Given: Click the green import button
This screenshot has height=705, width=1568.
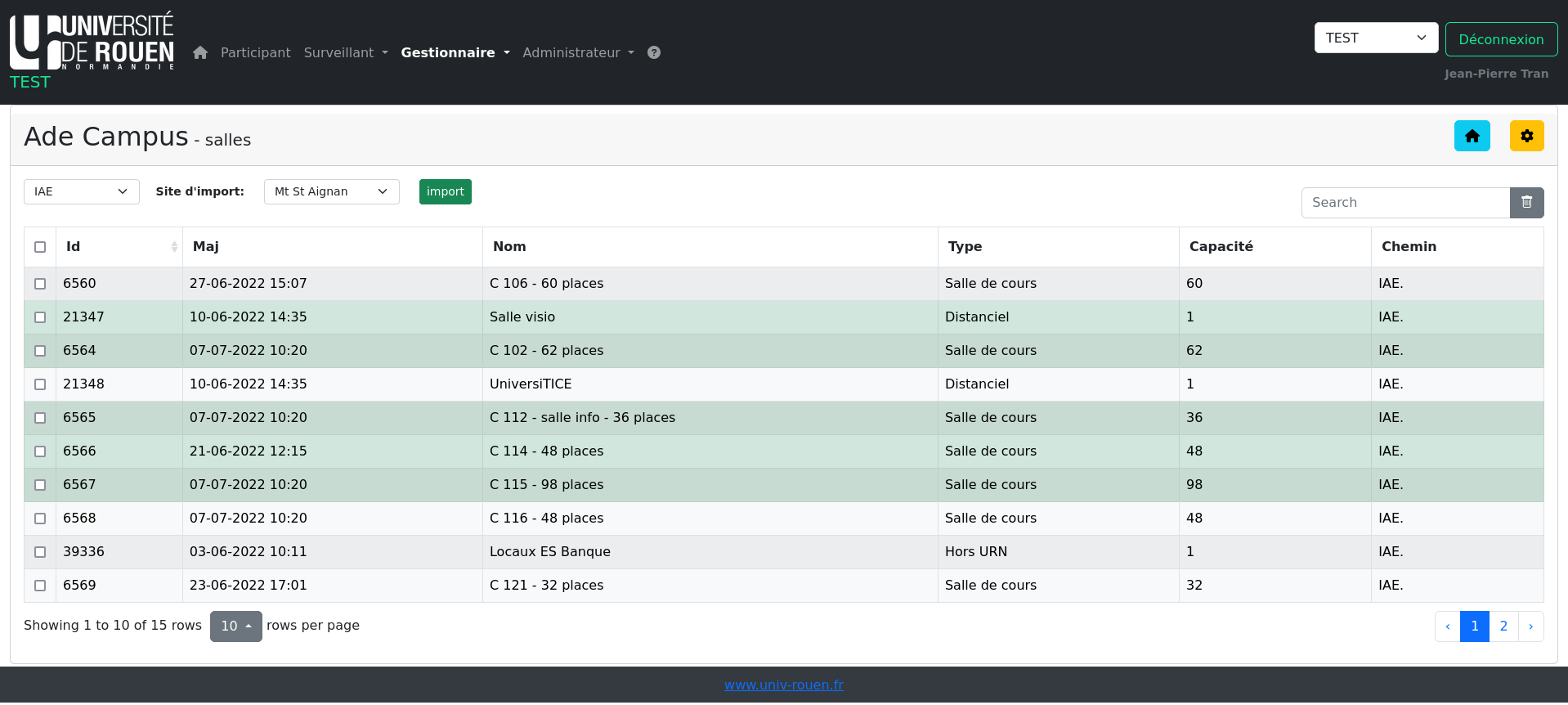Looking at the screenshot, I should (445, 192).
